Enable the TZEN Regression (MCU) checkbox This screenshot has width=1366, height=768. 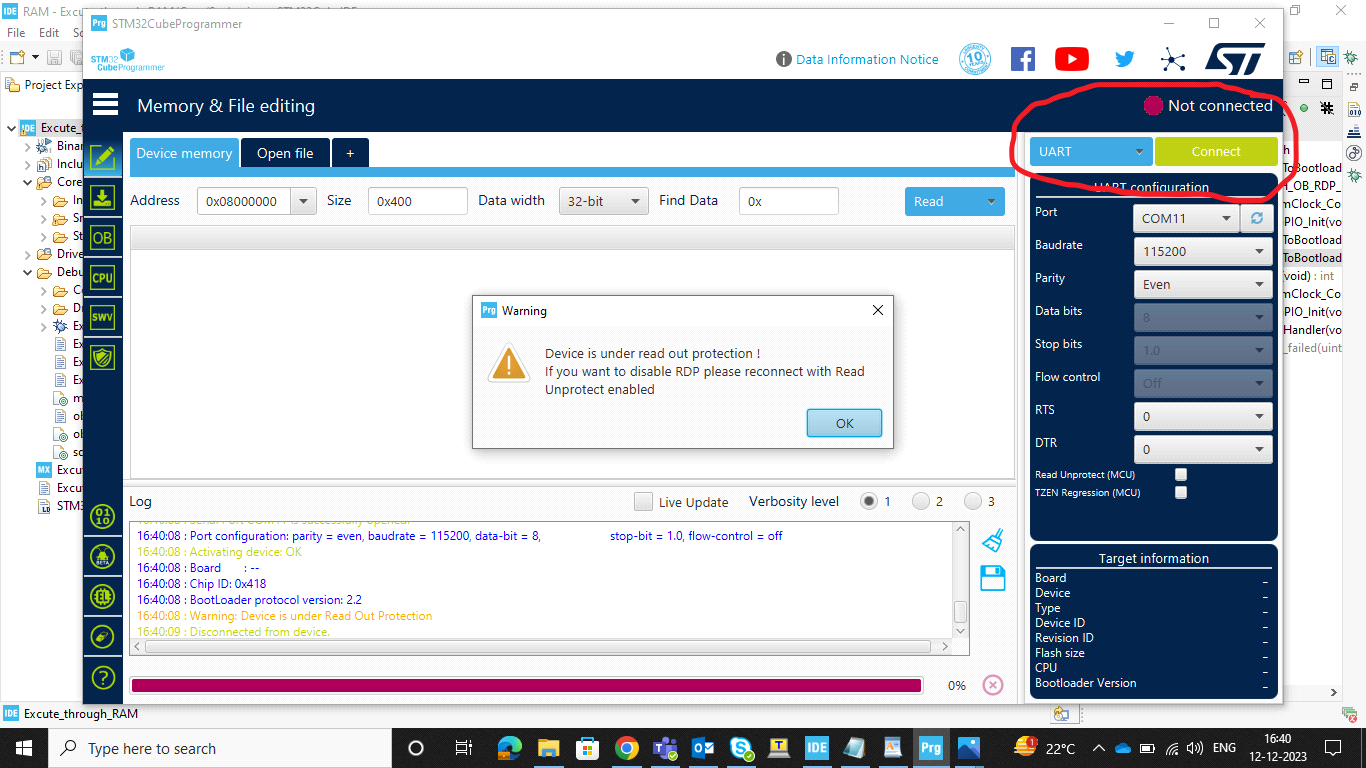coord(1181,492)
